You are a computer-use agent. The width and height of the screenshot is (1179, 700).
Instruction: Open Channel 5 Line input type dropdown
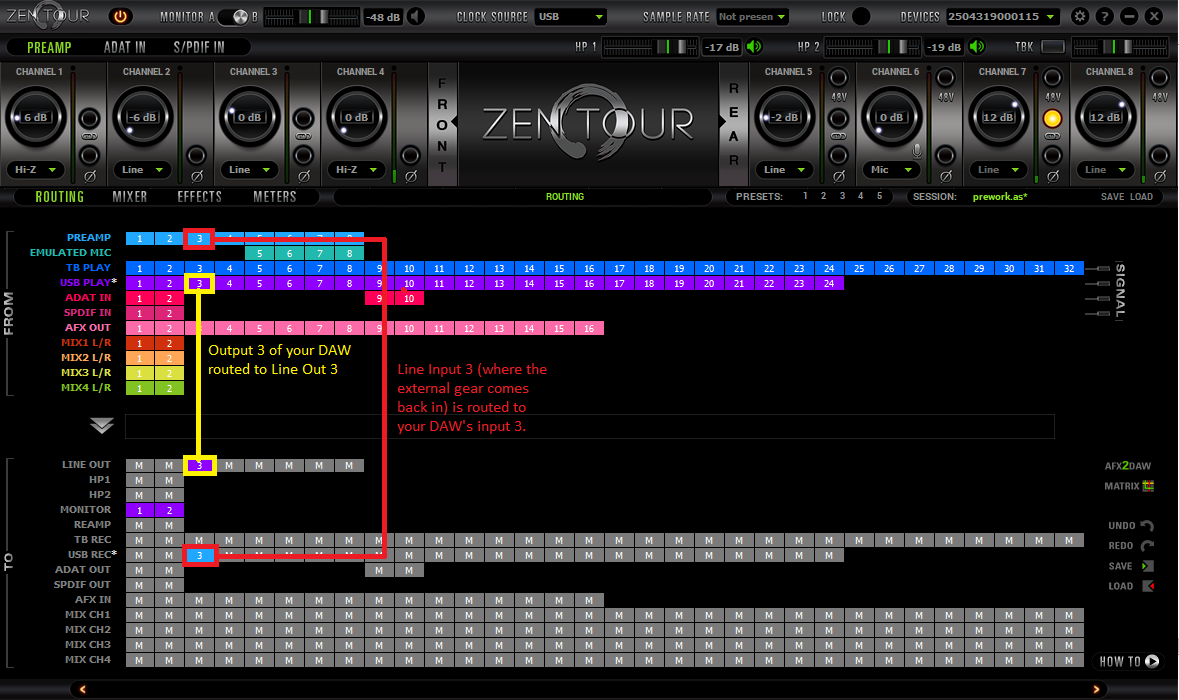784,170
